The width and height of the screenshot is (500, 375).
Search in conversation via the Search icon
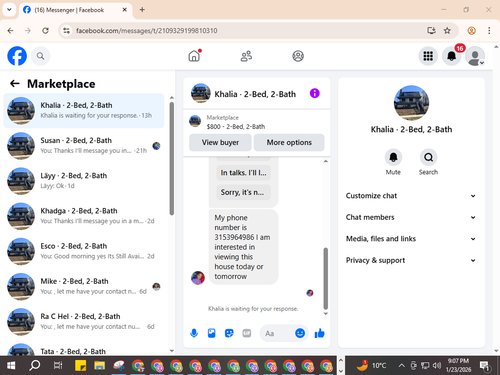coord(428,157)
